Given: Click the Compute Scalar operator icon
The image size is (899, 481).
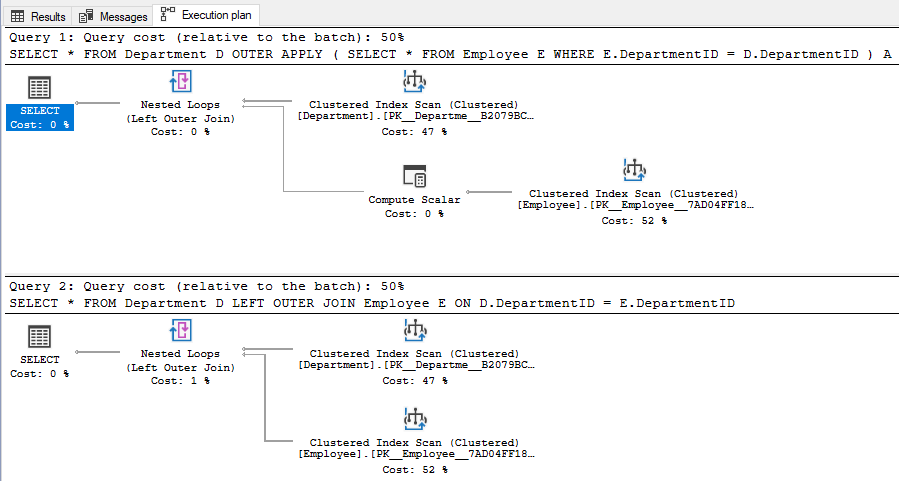Looking at the screenshot, I should coord(414,176).
